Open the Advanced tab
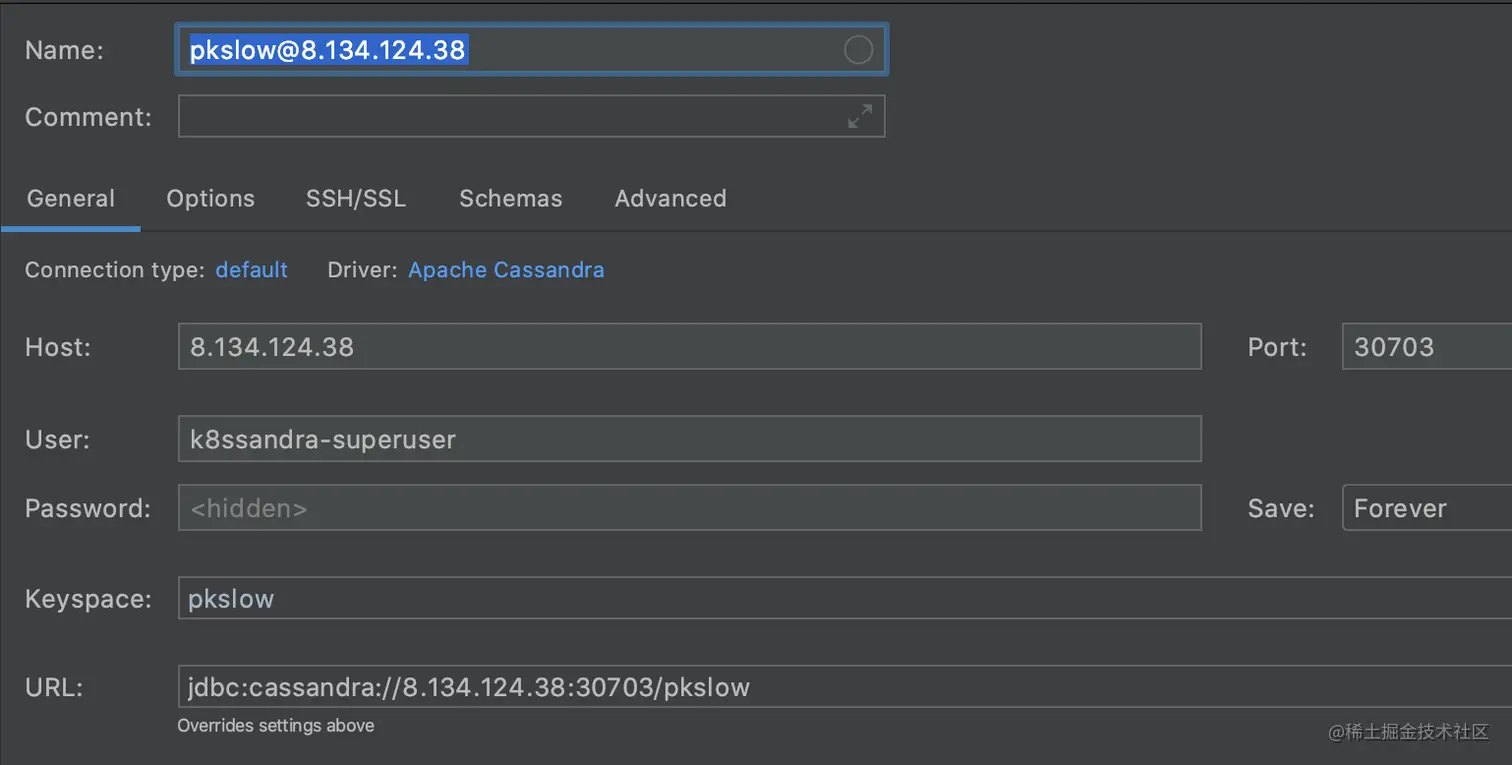This screenshot has width=1512, height=765. coord(670,198)
